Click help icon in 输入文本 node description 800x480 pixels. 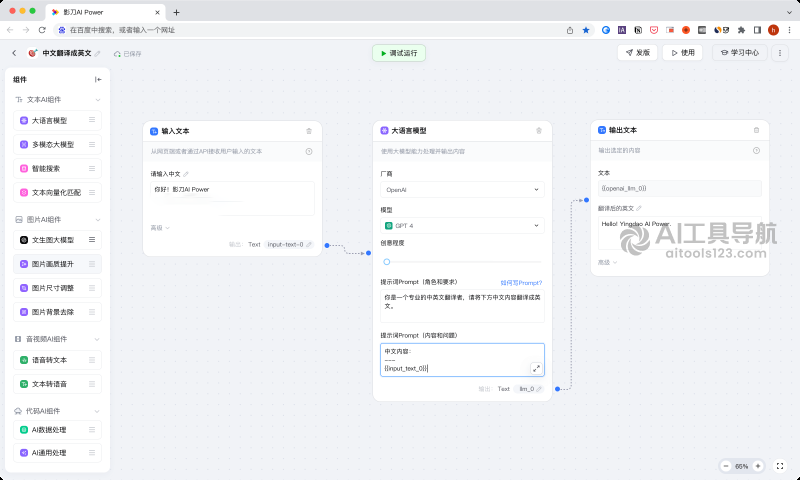point(309,151)
